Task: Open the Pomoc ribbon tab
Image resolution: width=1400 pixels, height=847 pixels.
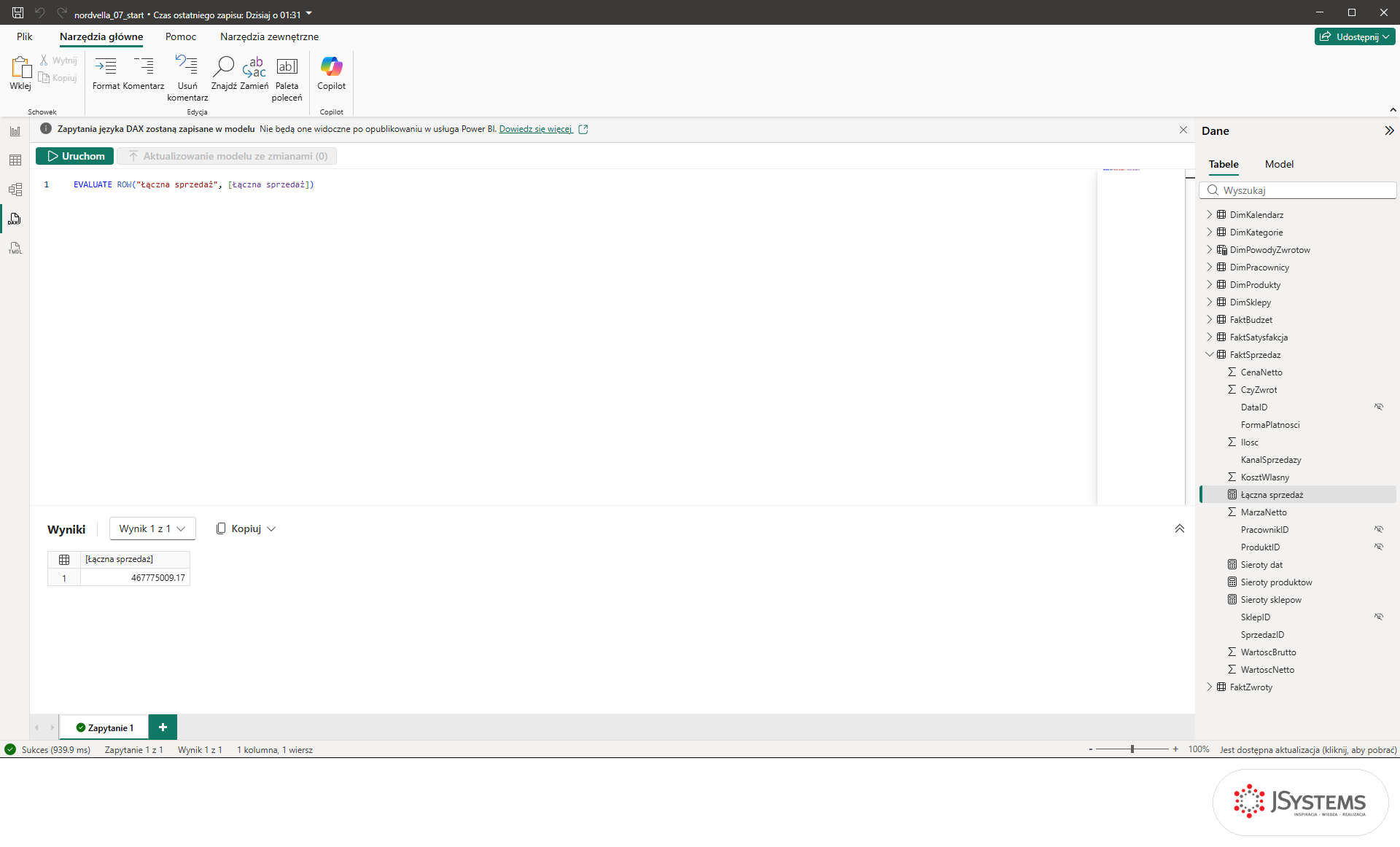Action: click(x=181, y=36)
